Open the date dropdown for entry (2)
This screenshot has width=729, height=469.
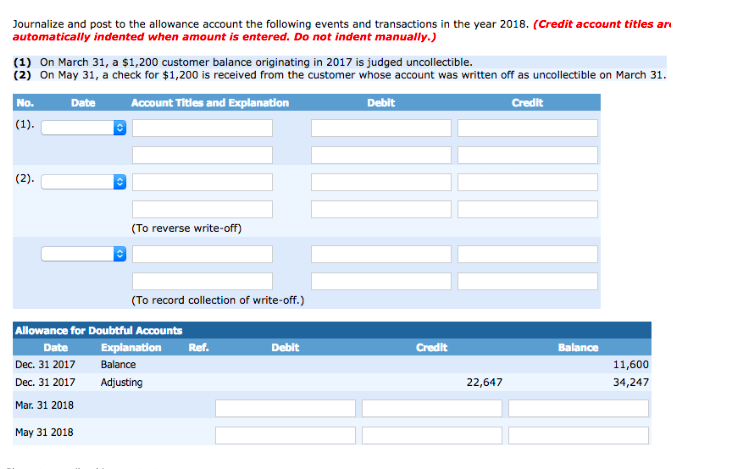click(83, 181)
